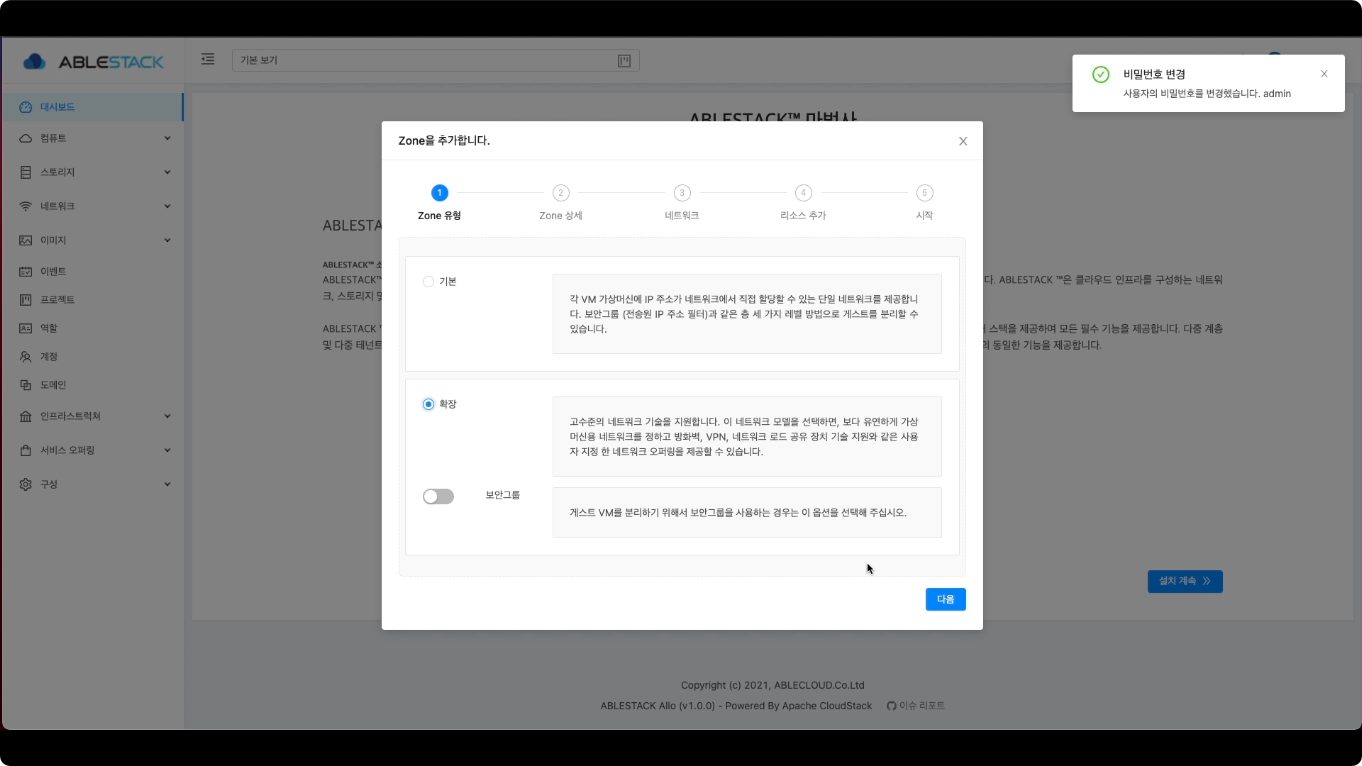Click the security group description text box
This screenshot has height=766, width=1362.
pyautogui.click(x=747, y=512)
